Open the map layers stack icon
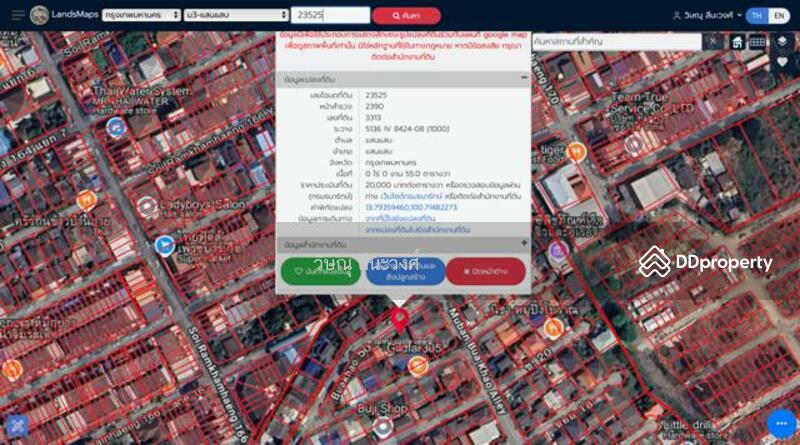The height and width of the screenshot is (445, 800). pos(782,42)
